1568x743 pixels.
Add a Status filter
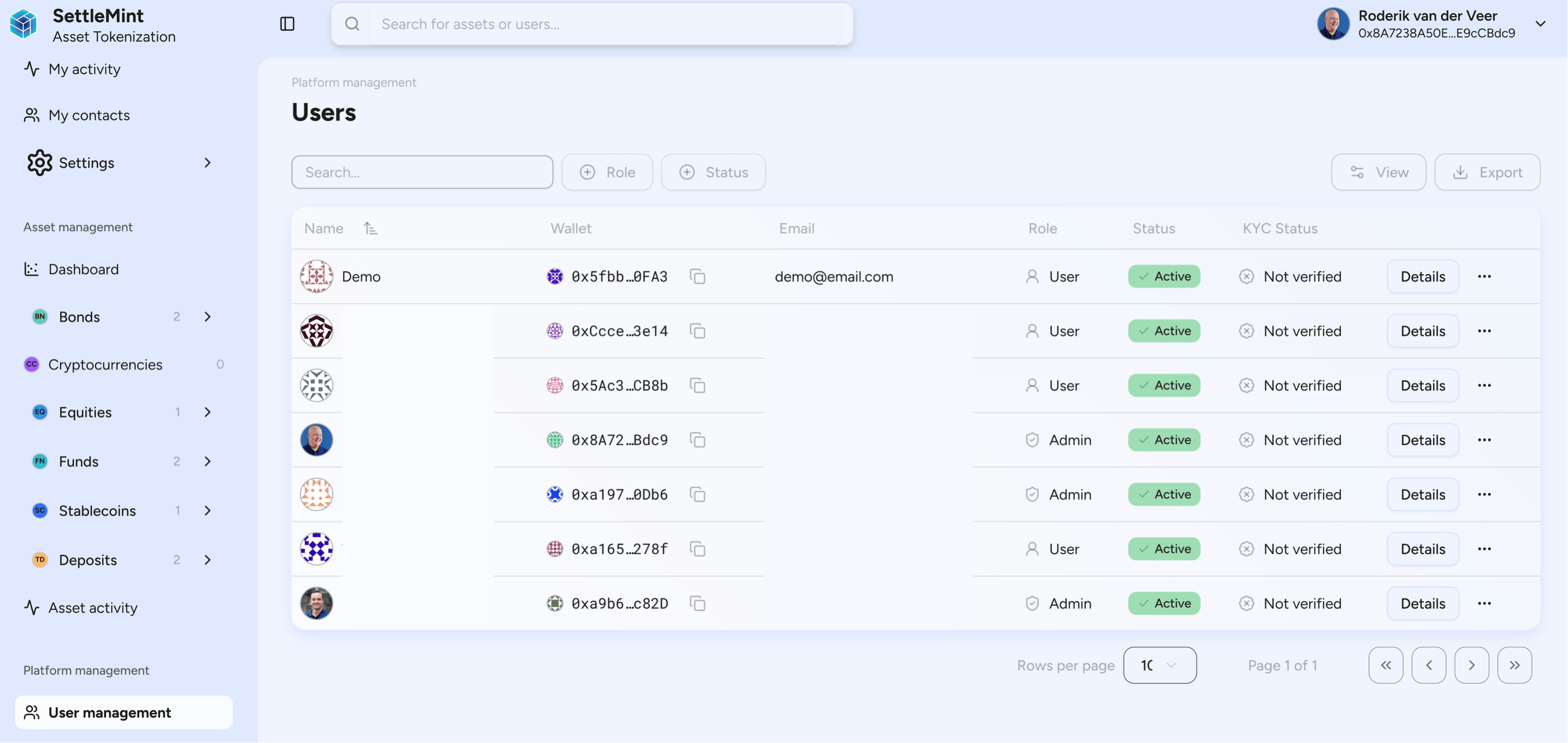(713, 172)
